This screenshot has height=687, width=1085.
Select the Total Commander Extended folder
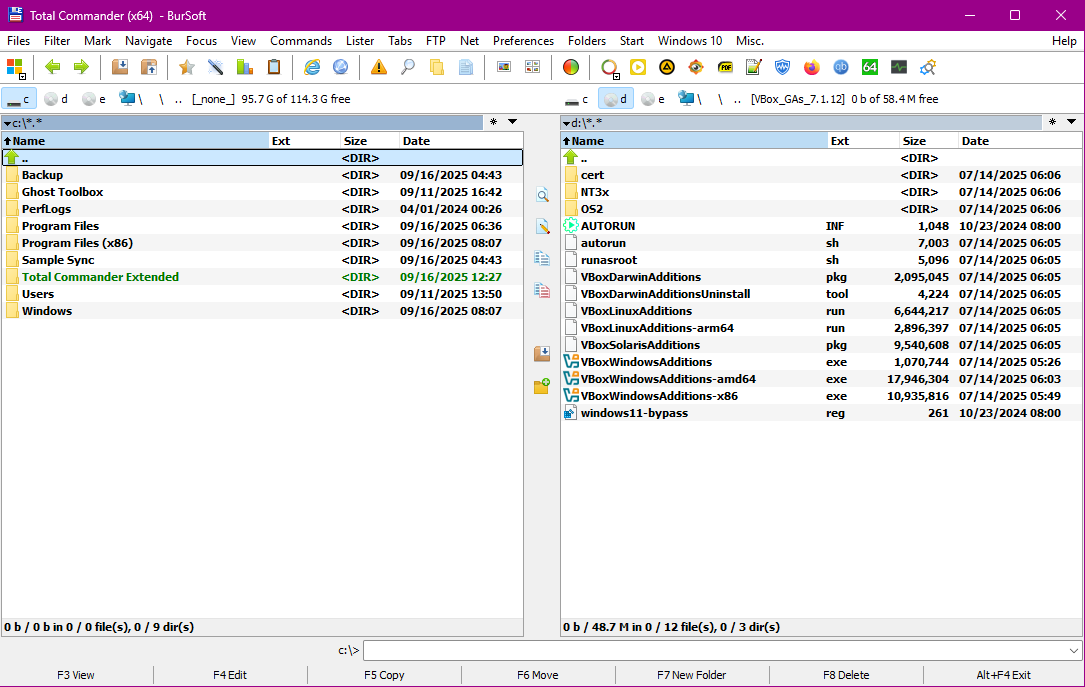pos(262,277)
